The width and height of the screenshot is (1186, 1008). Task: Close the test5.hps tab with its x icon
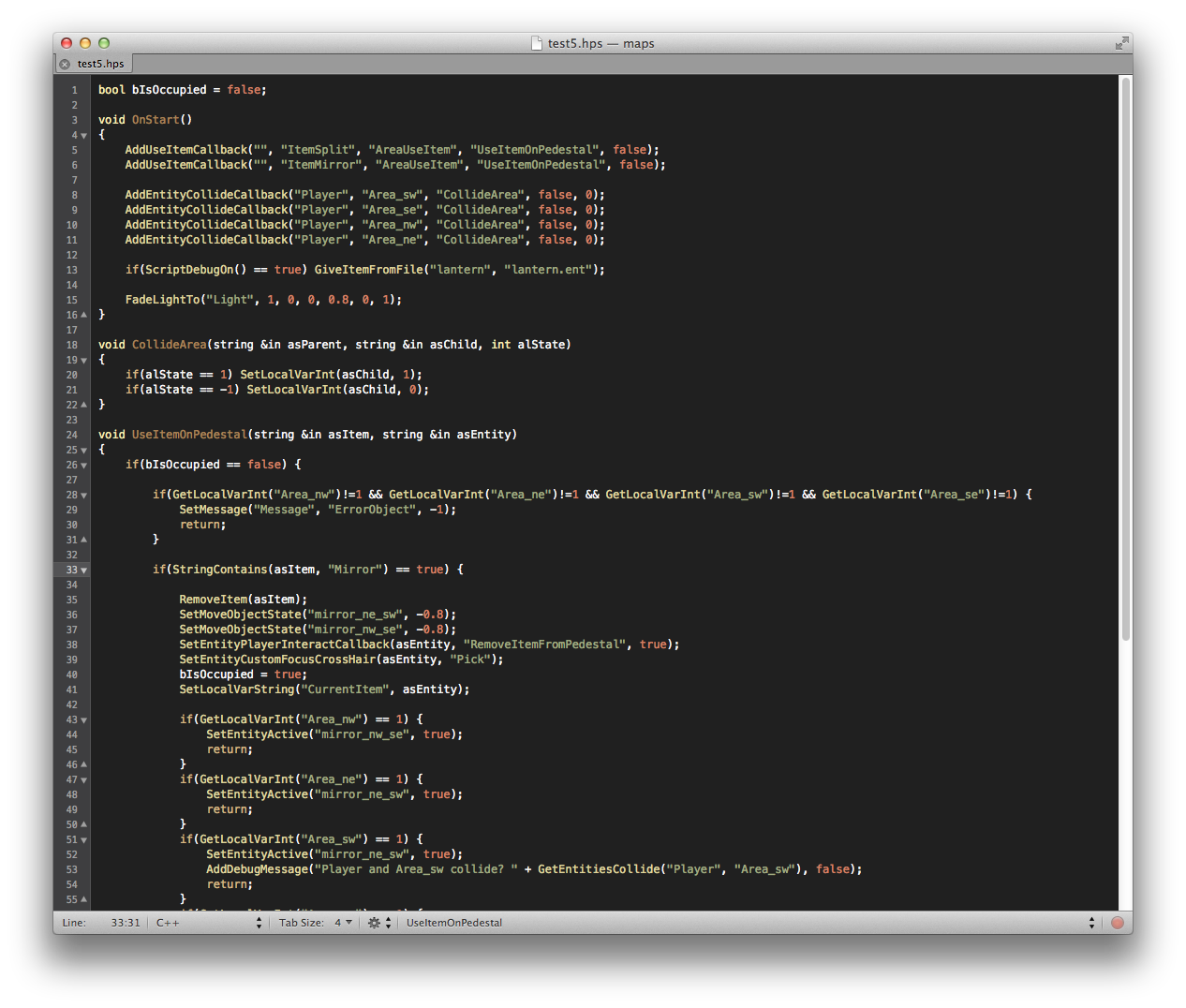coord(65,65)
